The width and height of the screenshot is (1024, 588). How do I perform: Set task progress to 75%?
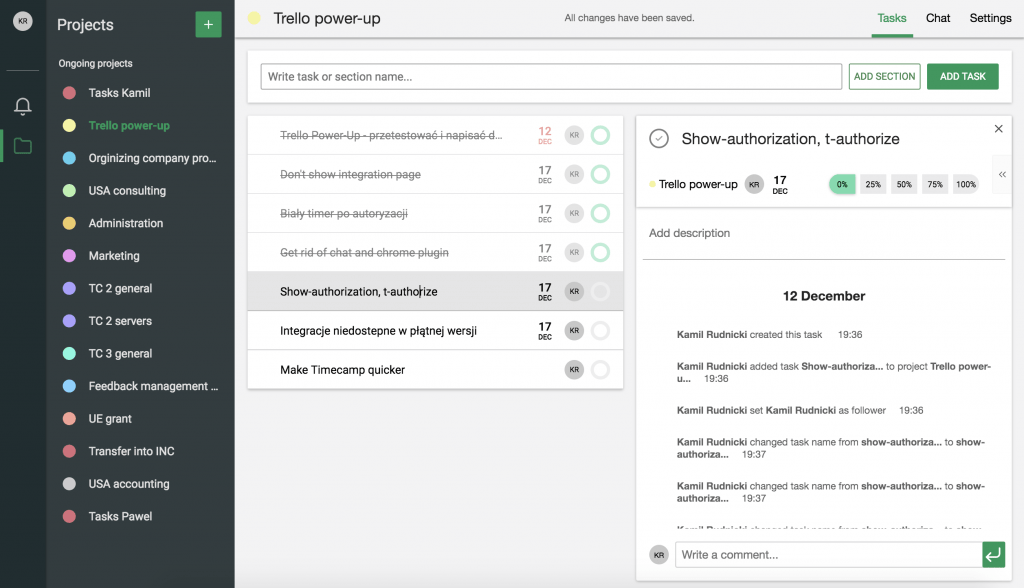pos(935,184)
